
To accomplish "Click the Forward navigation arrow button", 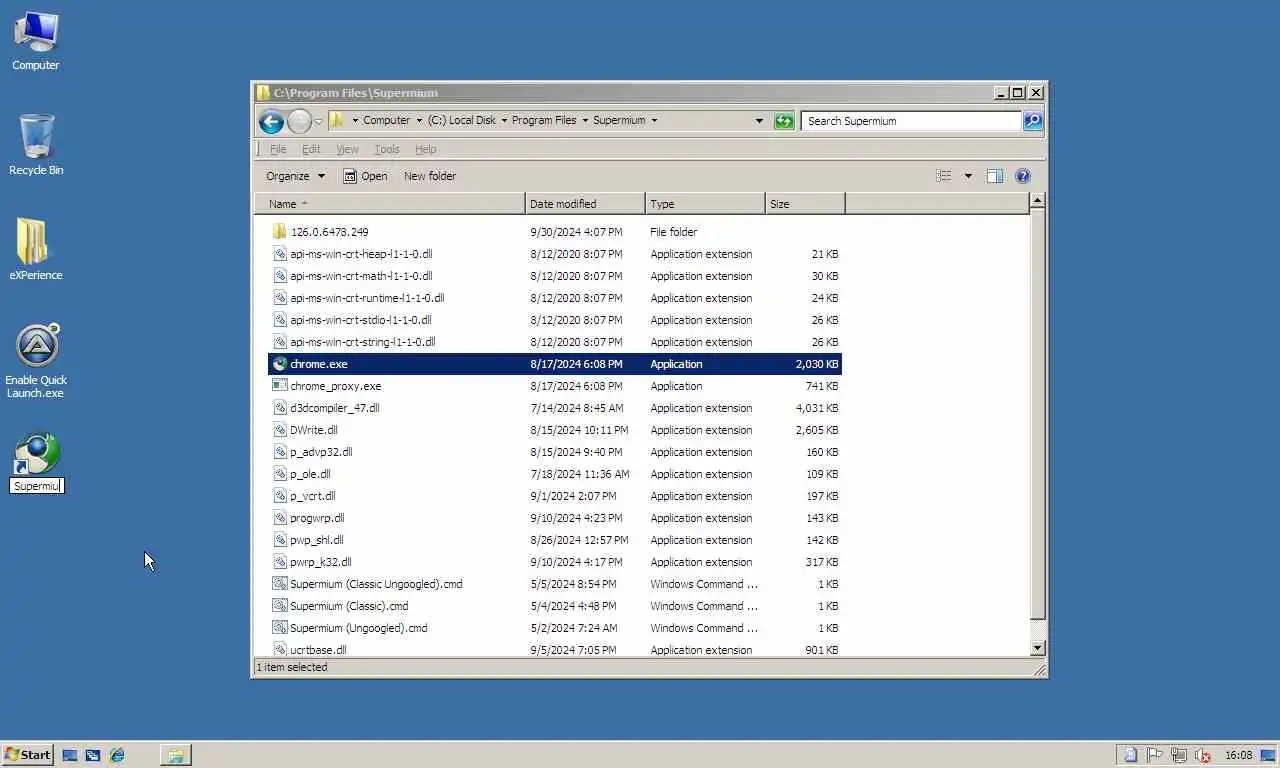I will click(299, 121).
